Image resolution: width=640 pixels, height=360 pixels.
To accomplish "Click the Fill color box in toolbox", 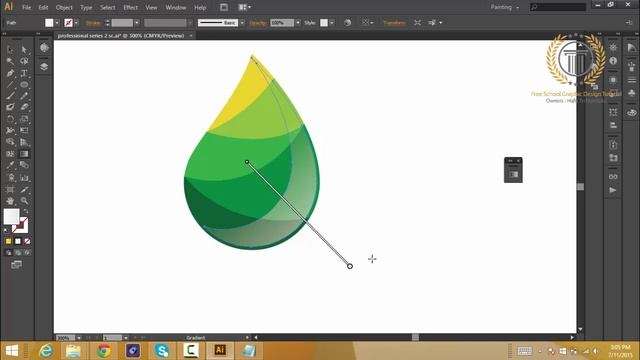I will (x=11, y=216).
